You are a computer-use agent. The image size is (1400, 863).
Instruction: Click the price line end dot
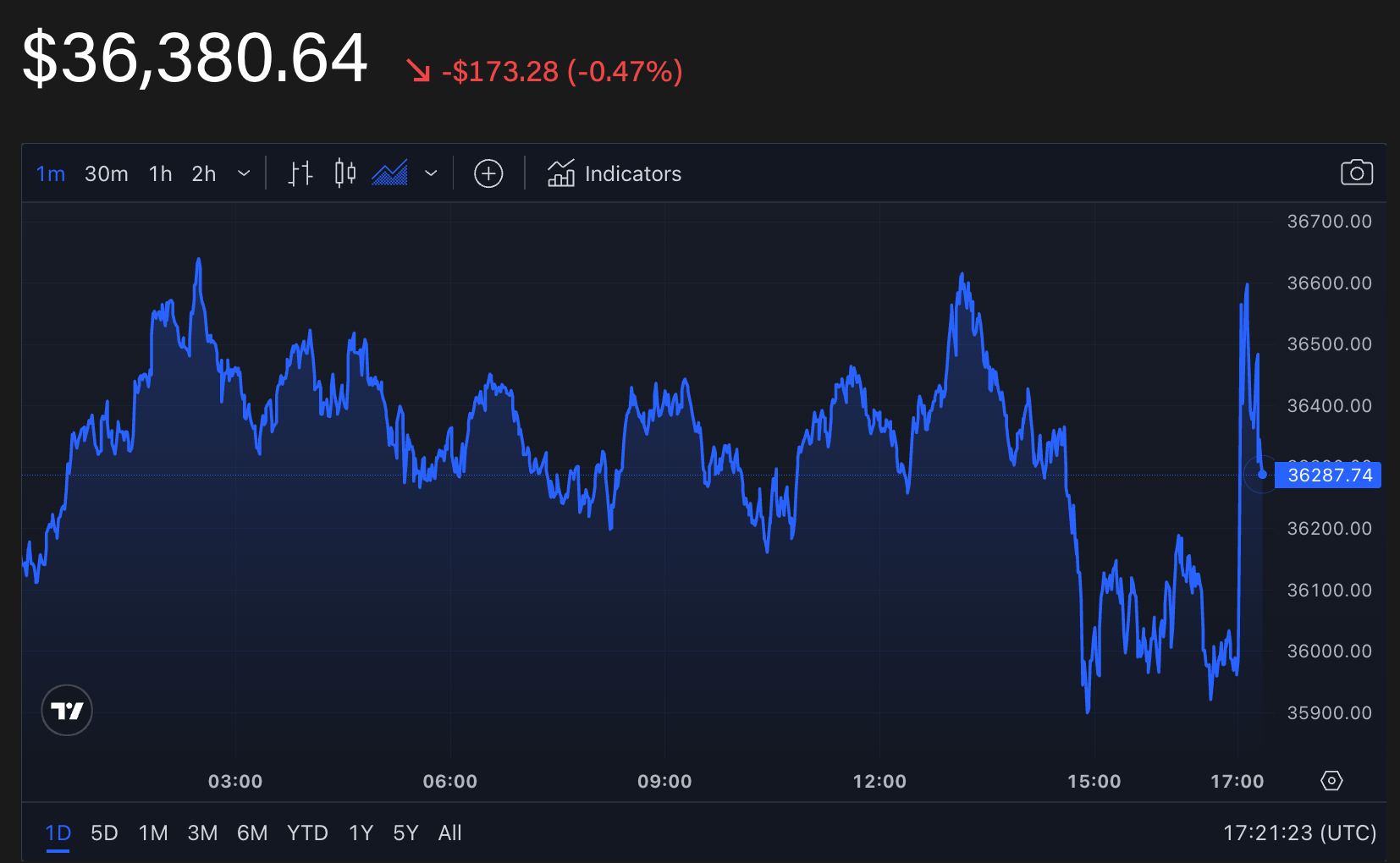[x=1262, y=475]
